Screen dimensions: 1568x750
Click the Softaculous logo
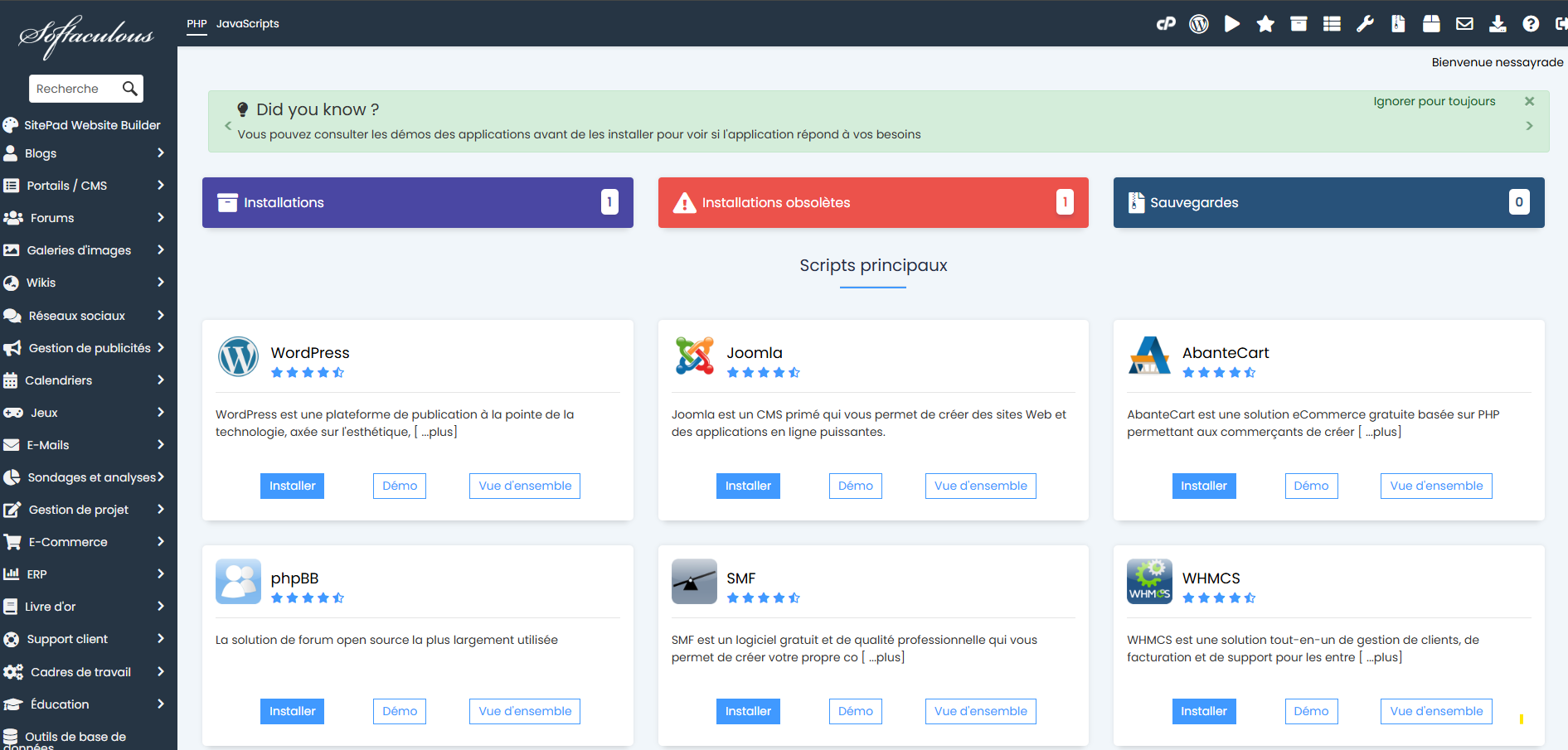87,36
